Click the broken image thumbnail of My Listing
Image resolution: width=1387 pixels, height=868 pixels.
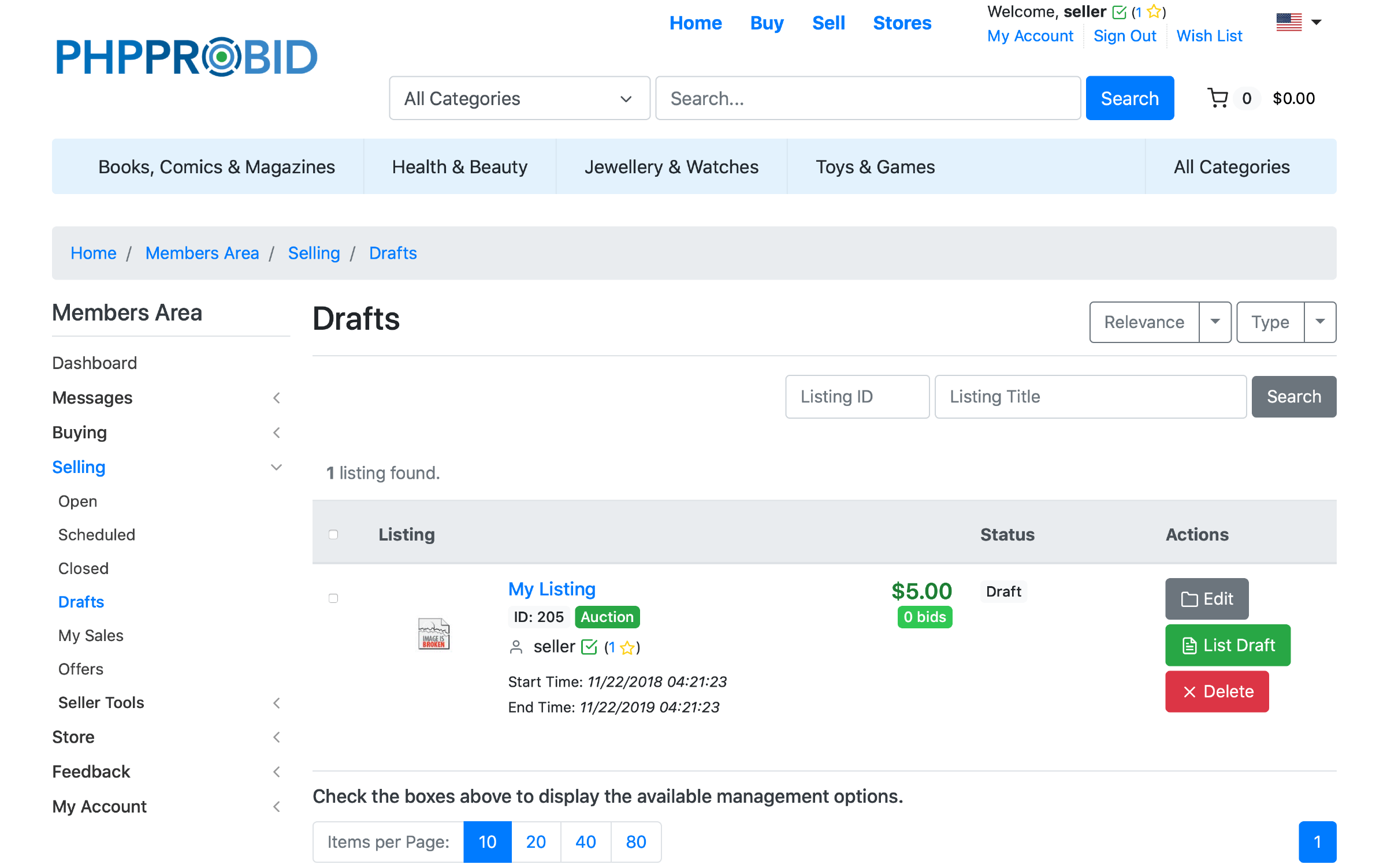coord(433,634)
